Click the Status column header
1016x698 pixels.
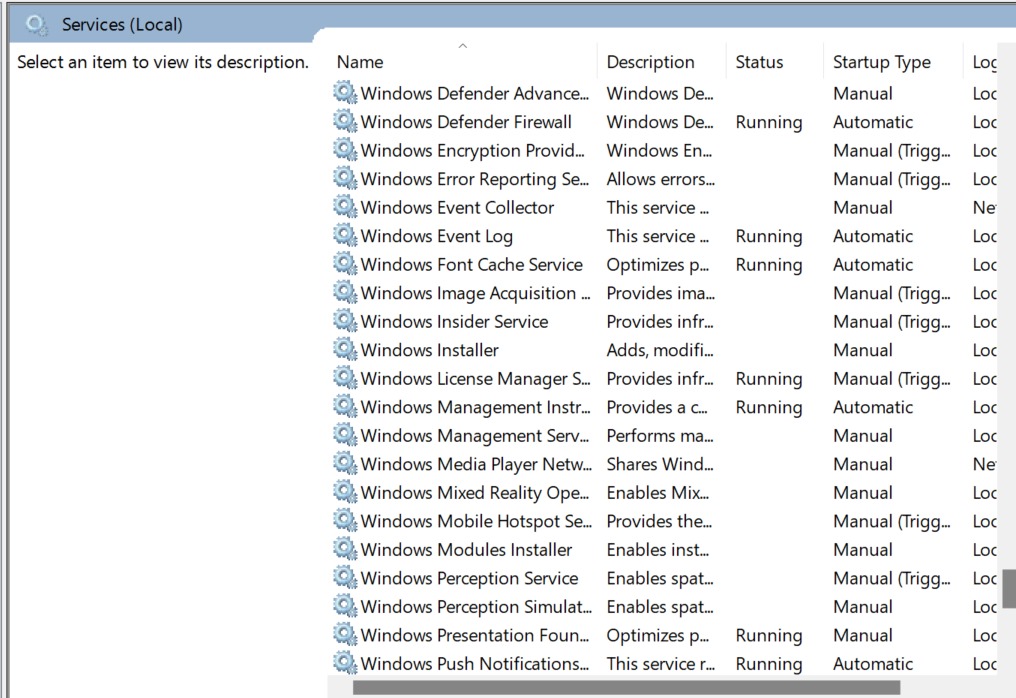coord(759,62)
